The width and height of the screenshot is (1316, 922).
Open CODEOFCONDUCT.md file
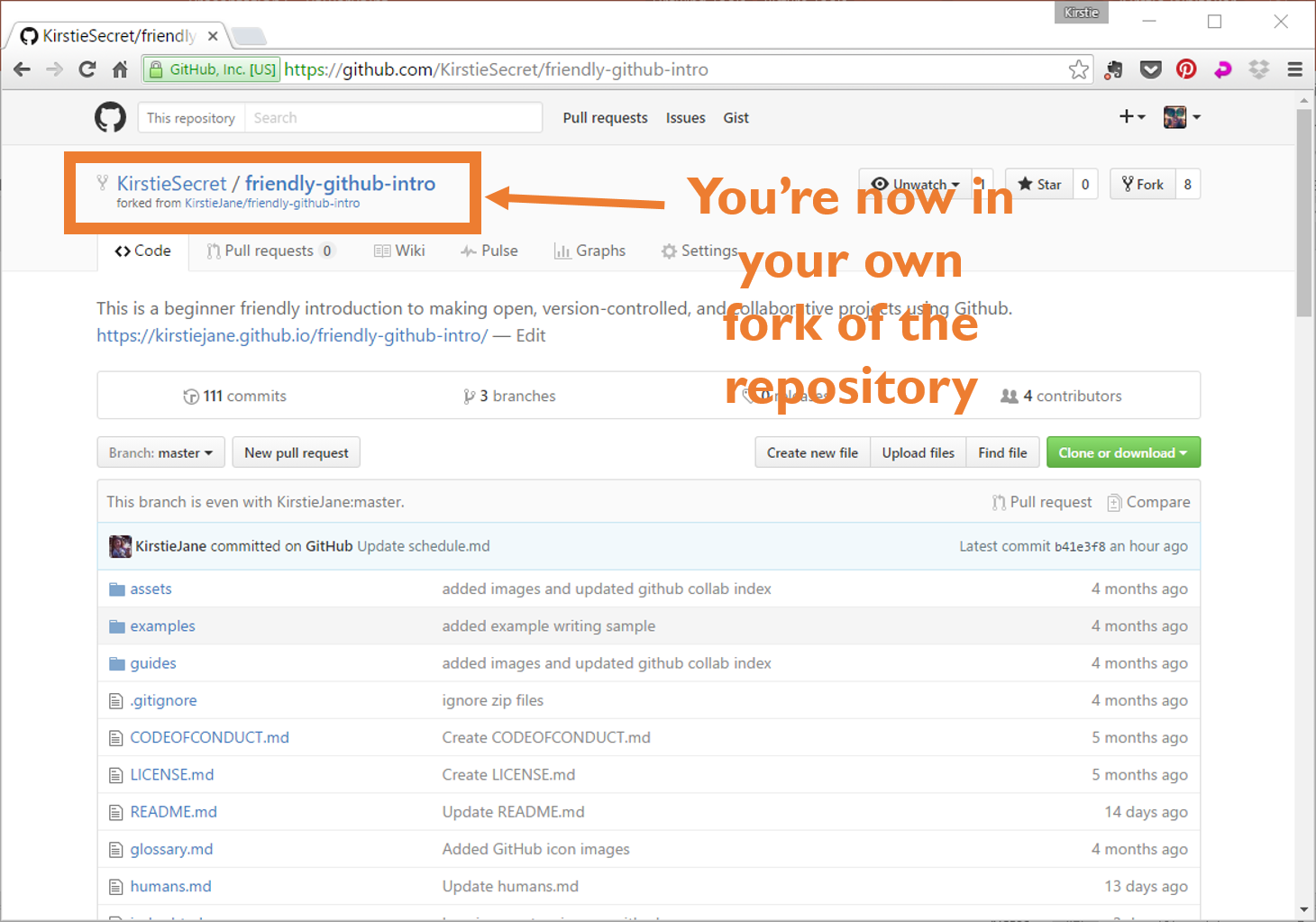tap(209, 737)
